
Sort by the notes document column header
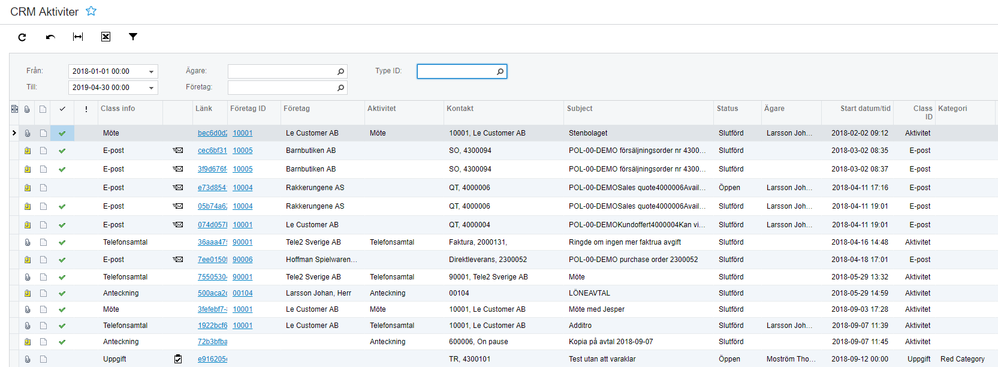[x=43, y=109]
